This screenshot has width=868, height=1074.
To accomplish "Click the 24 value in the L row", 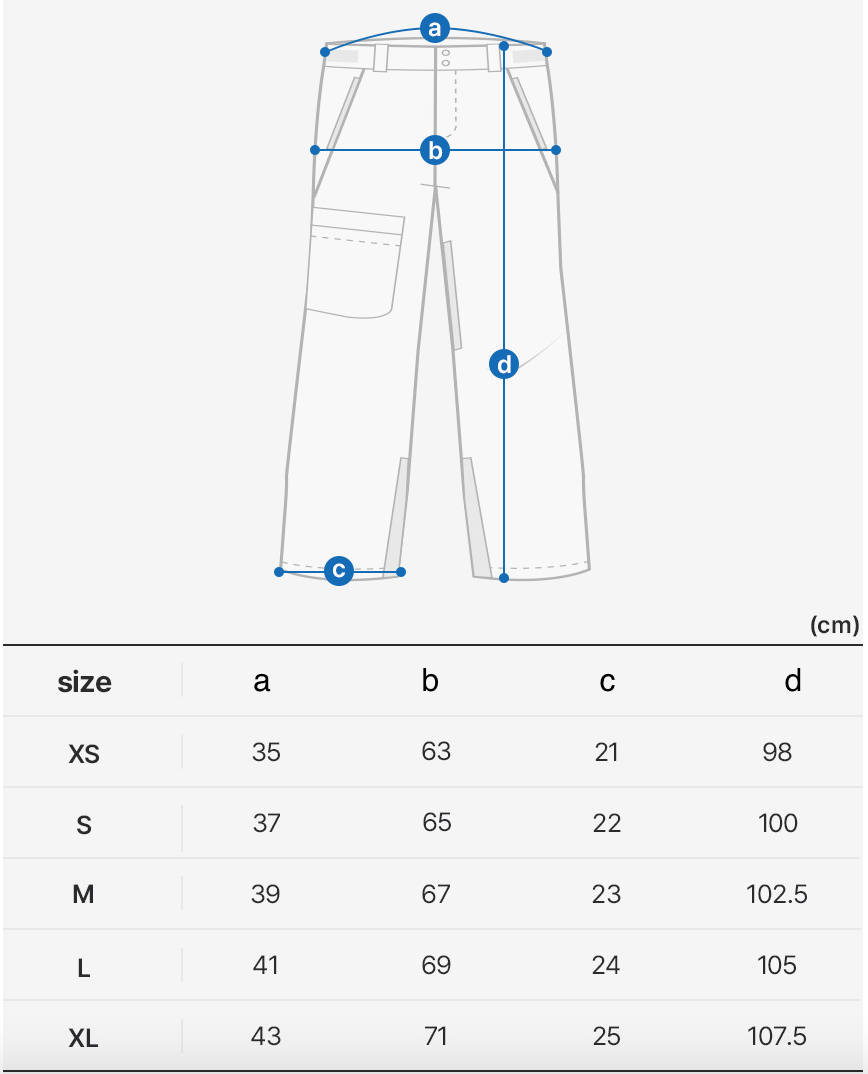I will click(606, 965).
